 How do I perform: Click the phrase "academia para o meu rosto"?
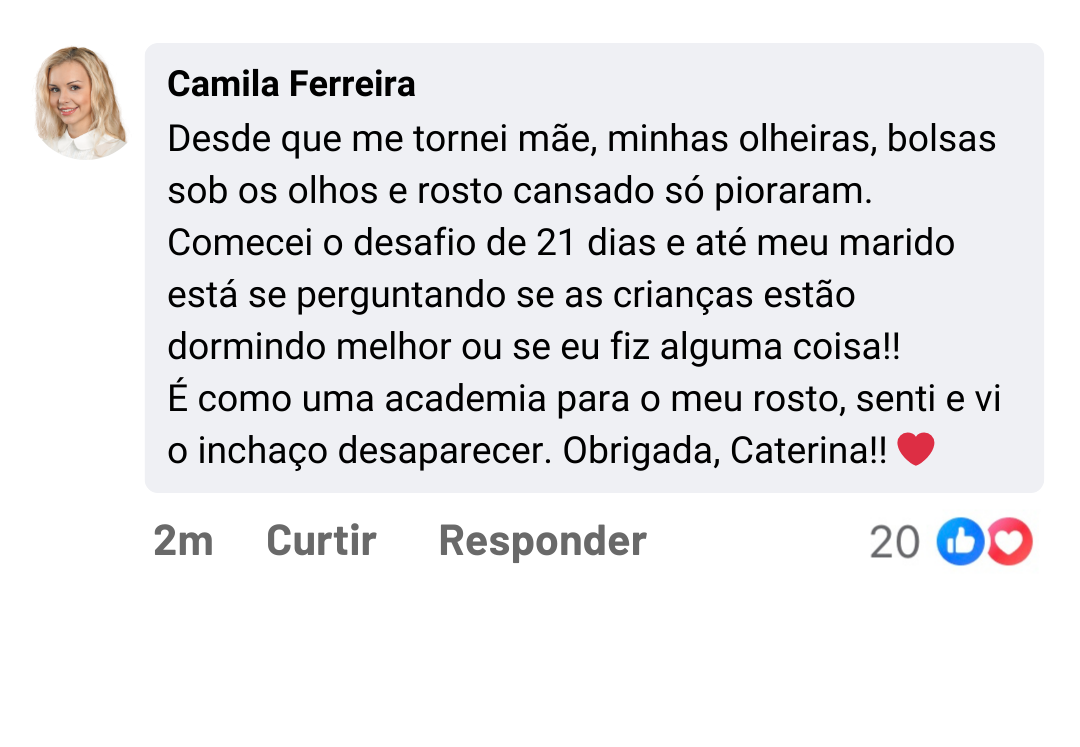(x=603, y=399)
